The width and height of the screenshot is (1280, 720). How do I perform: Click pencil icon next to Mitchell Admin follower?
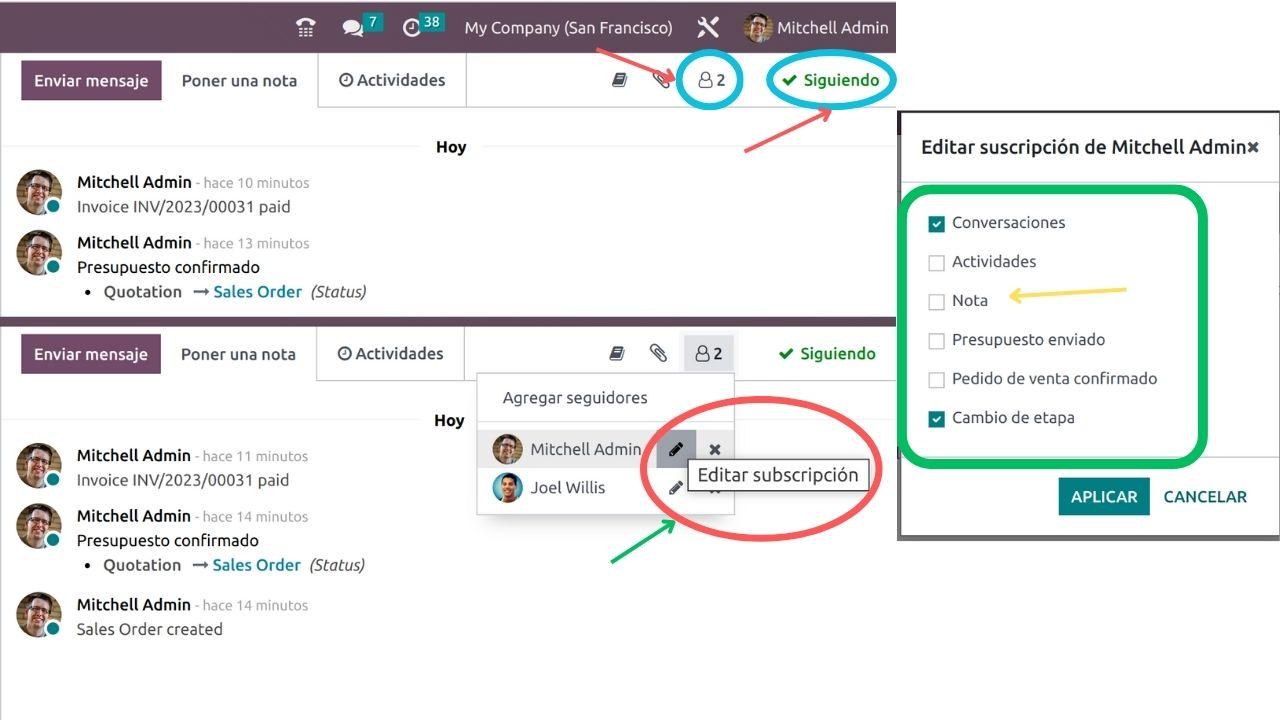(x=676, y=449)
